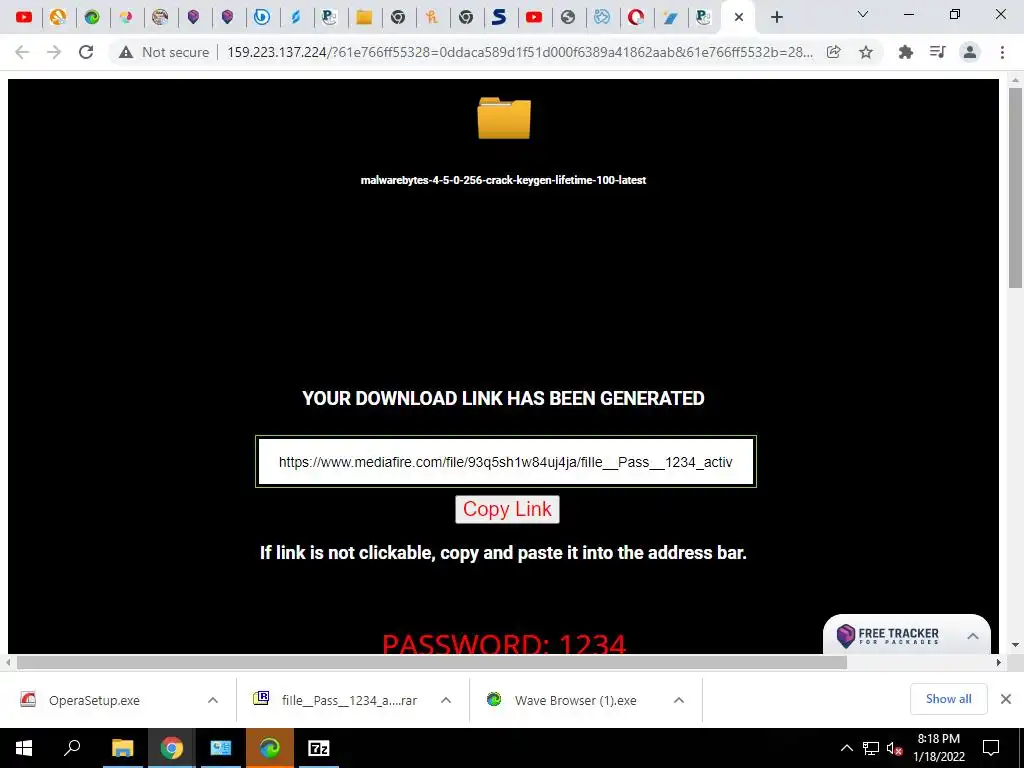Open the tab with the blue S favicon
The height and width of the screenshot is (768, 1024).
click(500, 17)
